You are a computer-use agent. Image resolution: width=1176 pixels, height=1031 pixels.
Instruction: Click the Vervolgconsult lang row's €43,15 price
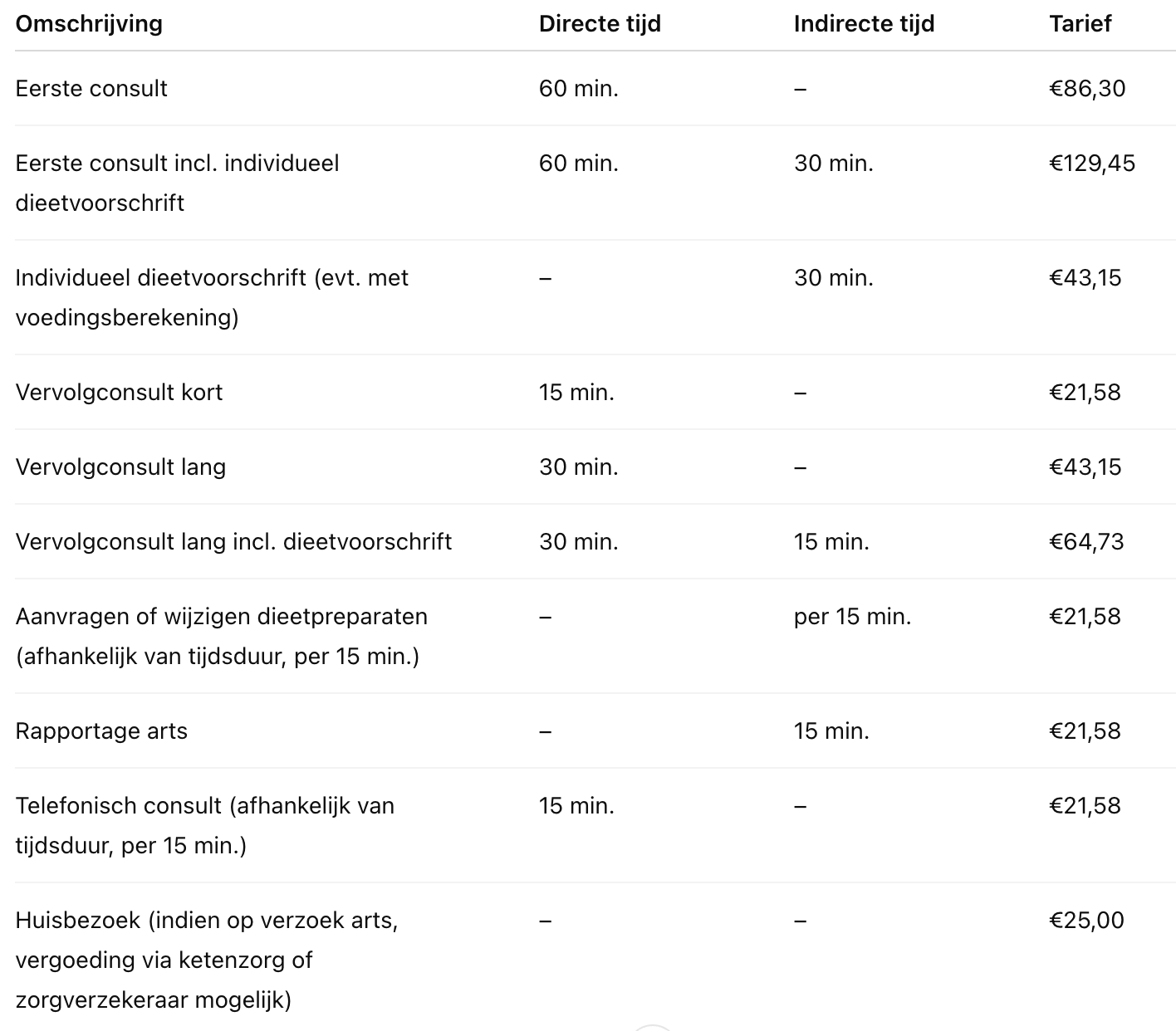pyautogui.click(x=1085, y=467)
